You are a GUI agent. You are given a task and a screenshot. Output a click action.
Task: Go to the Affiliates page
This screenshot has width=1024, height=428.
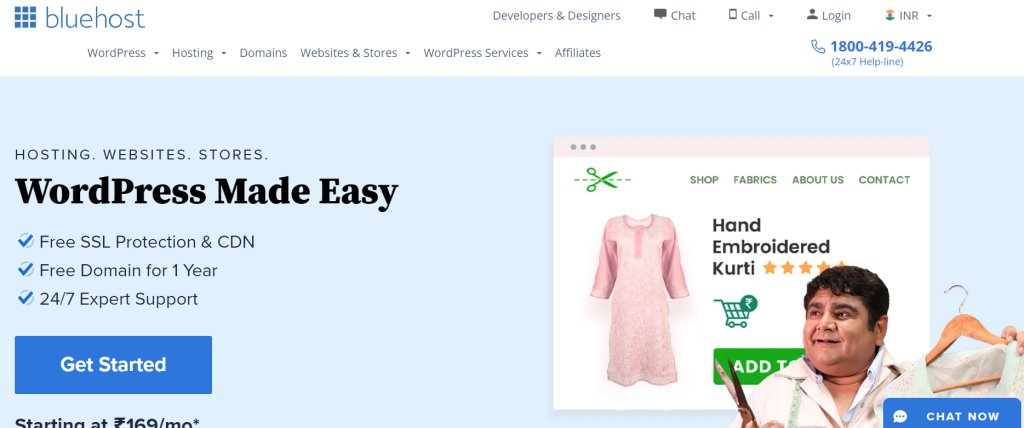click(578, 53)
